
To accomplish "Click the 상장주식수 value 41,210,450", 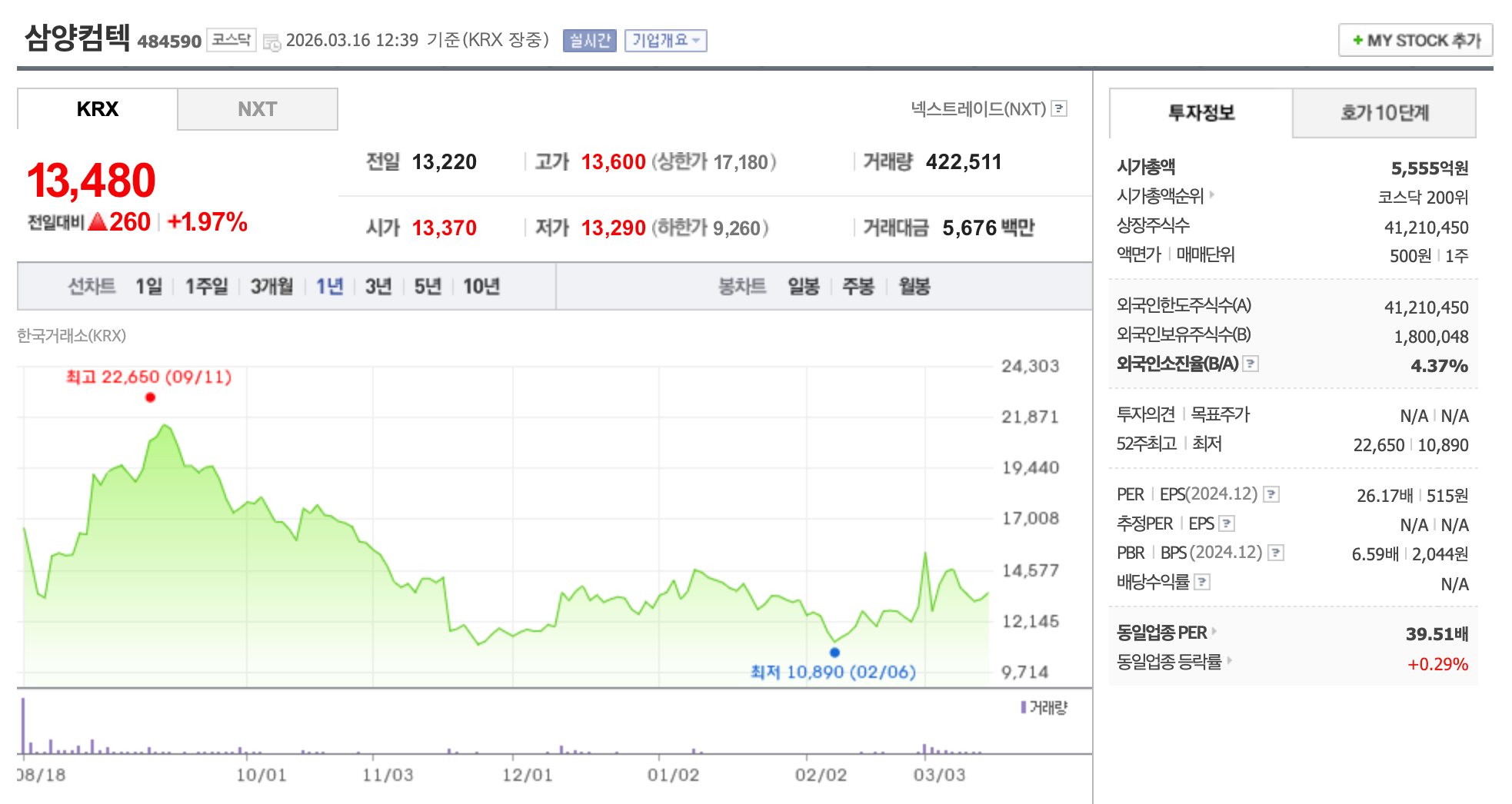I will pos(1427,228).
